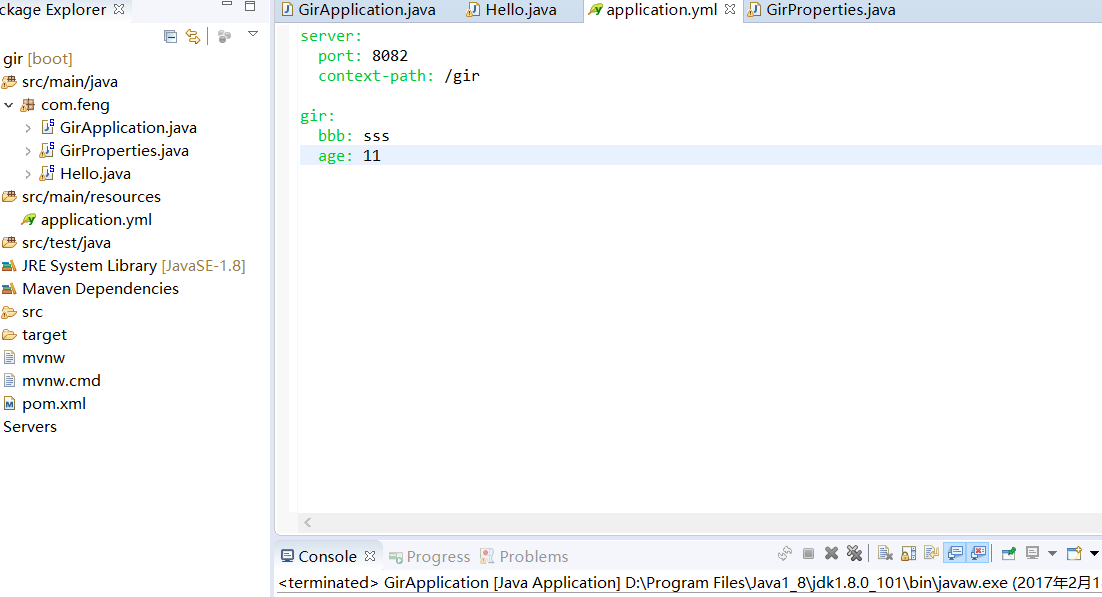Click the context-path value /gir
The image size is (1102, 597).
[462, 76]
